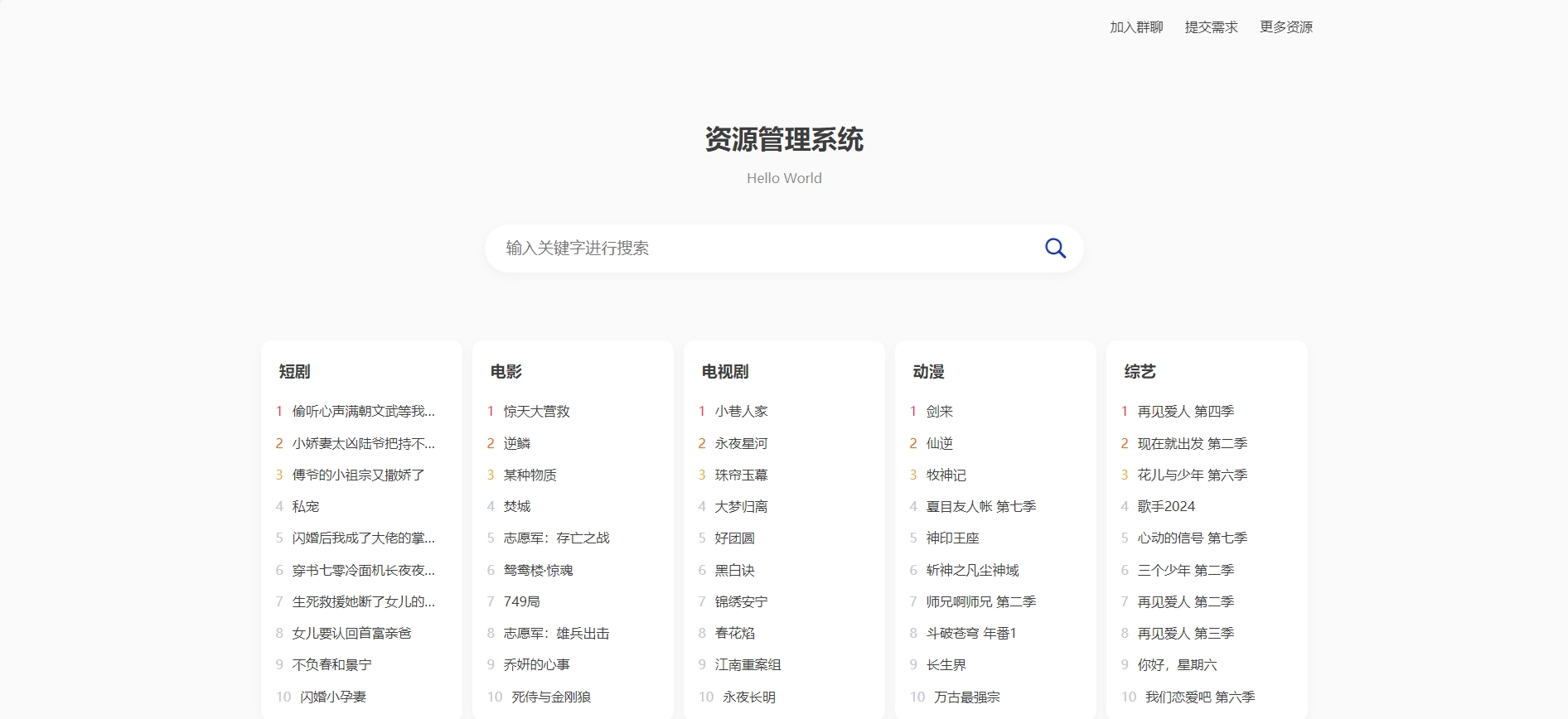Select 剑来 in the 动漫 list
Viewport: 1568px width, 719px height.
click(x=939, y=412)
